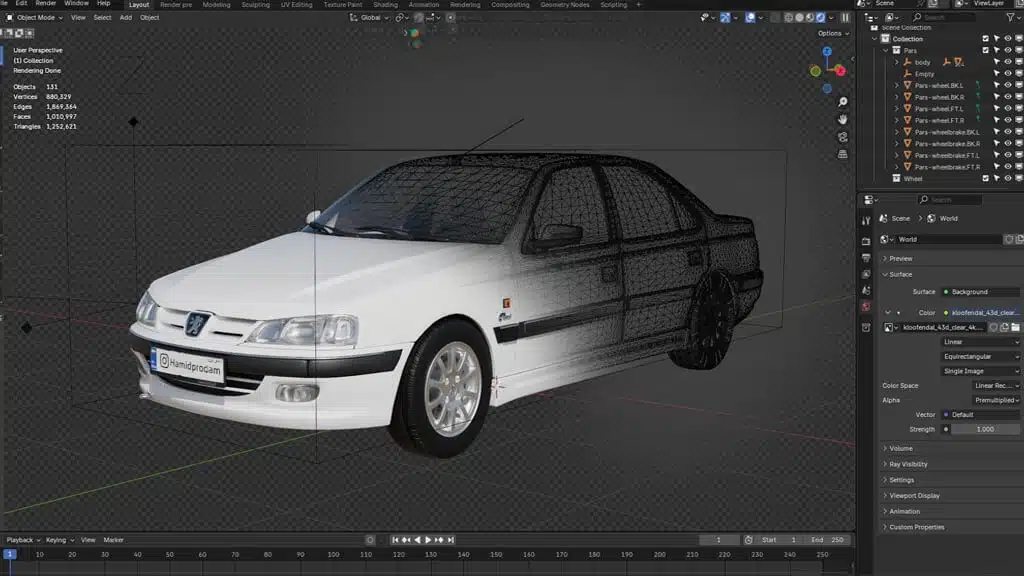The width and height of the screenshot is (1024, 576).
Task: Open Equirectangular projection dropdown
Action: [x=980, y=357]
